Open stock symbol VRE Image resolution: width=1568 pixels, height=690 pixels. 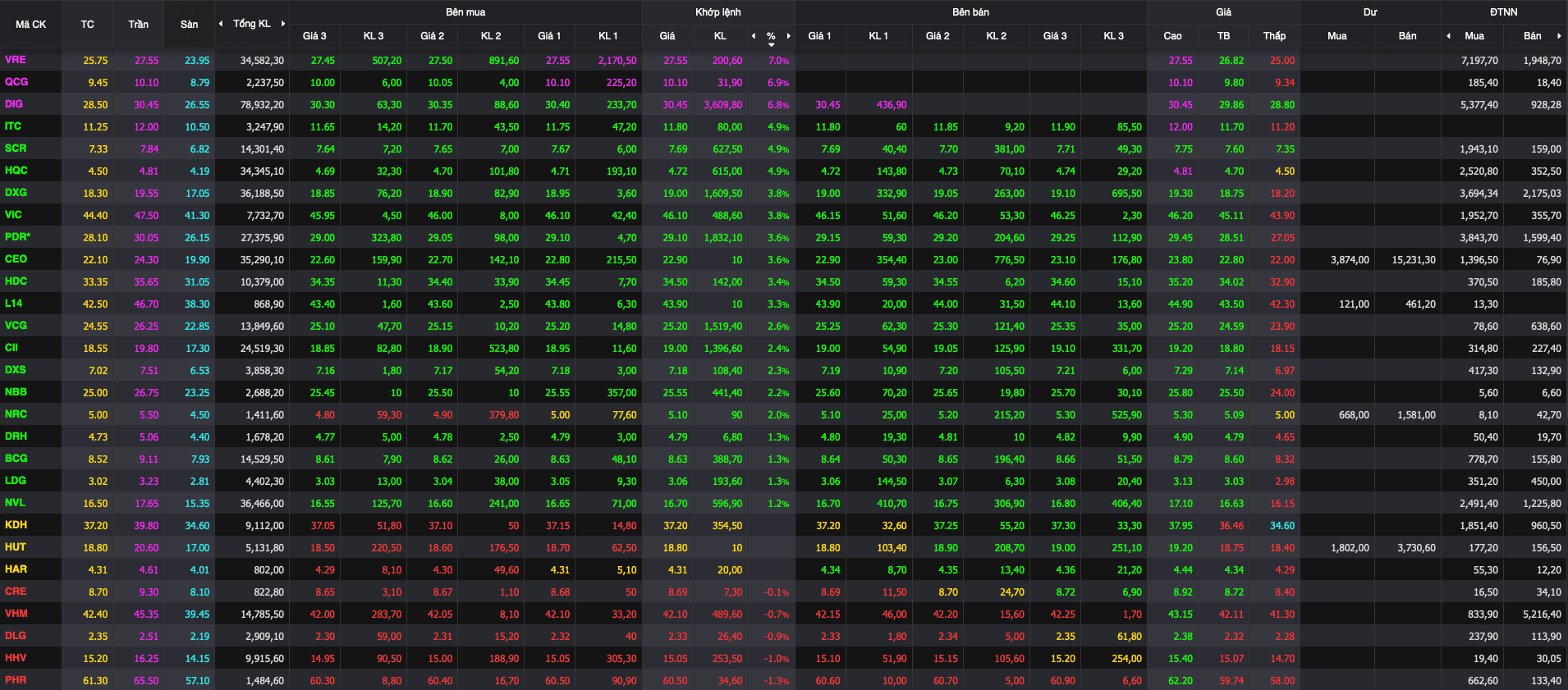coord(15,60)
